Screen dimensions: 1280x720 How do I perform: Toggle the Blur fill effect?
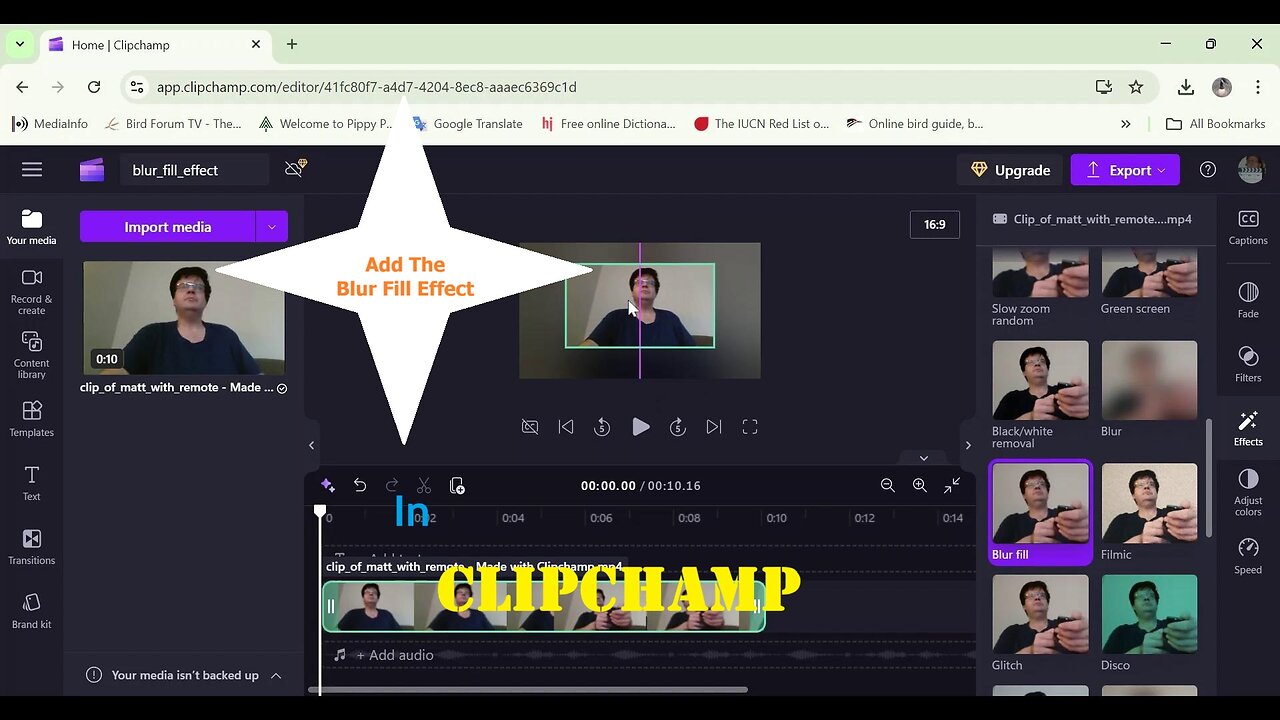point(1040,513)
